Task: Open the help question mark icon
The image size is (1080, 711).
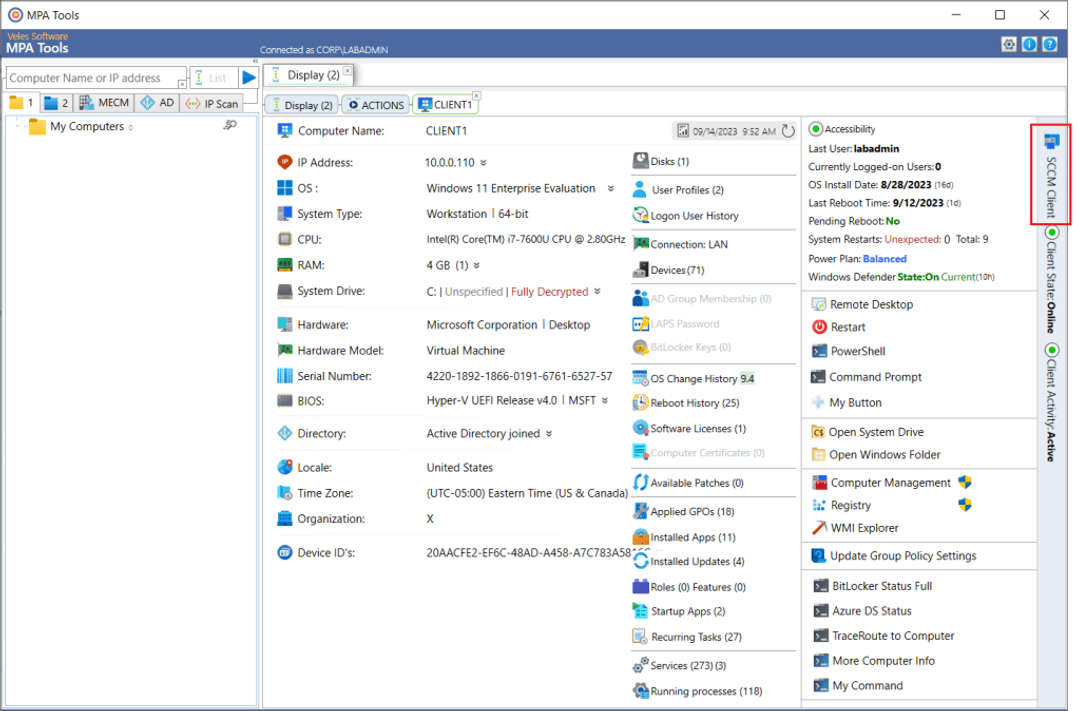Action: pyautogui.click(x=1050, y=45)
